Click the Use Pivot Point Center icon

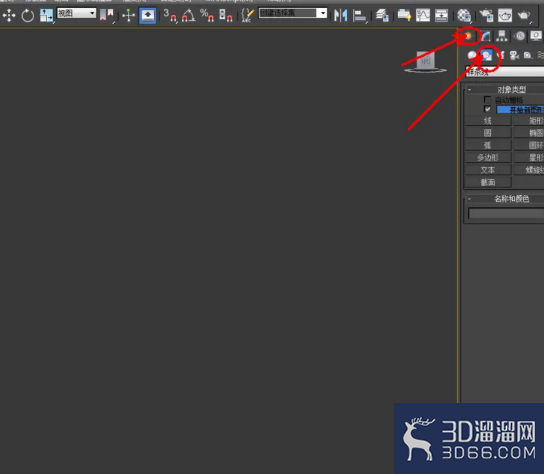pos(106,16)
